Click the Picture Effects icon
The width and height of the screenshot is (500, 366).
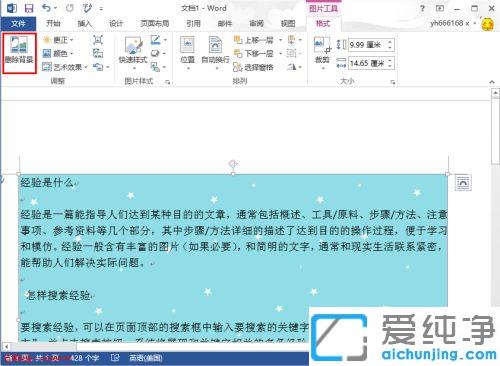[155, 53]
